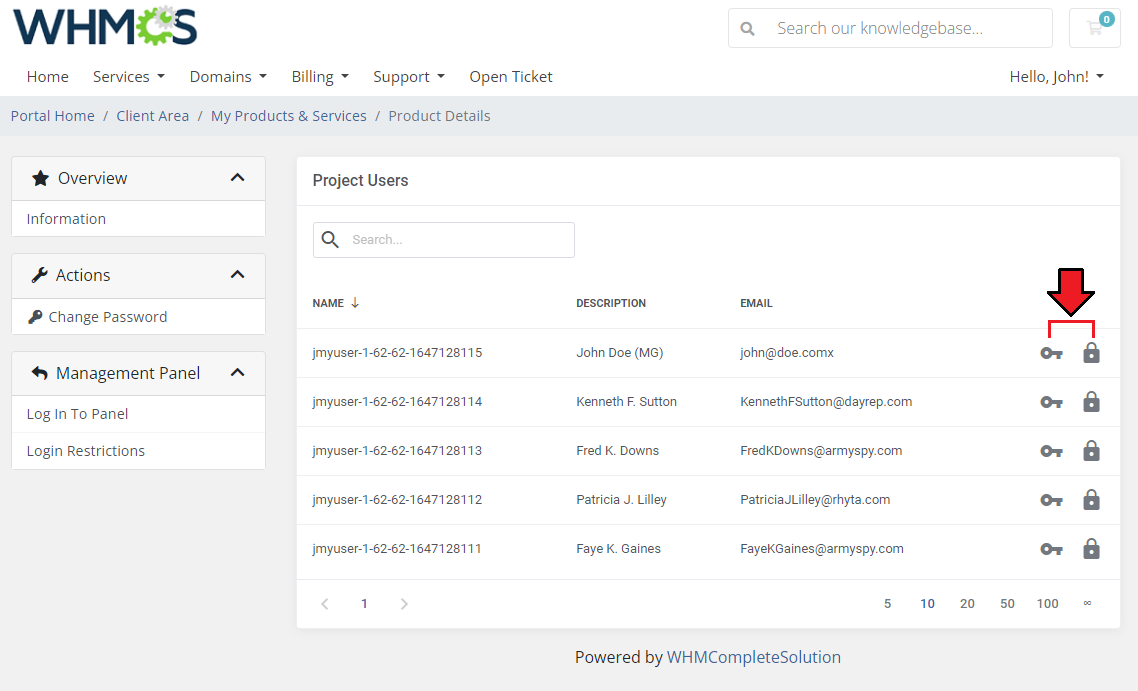Click username jmyuser-1-62-62-1647128111
Image resolution: width=1138 pixels, height=691 pixels.
click(x=397, y=549)
